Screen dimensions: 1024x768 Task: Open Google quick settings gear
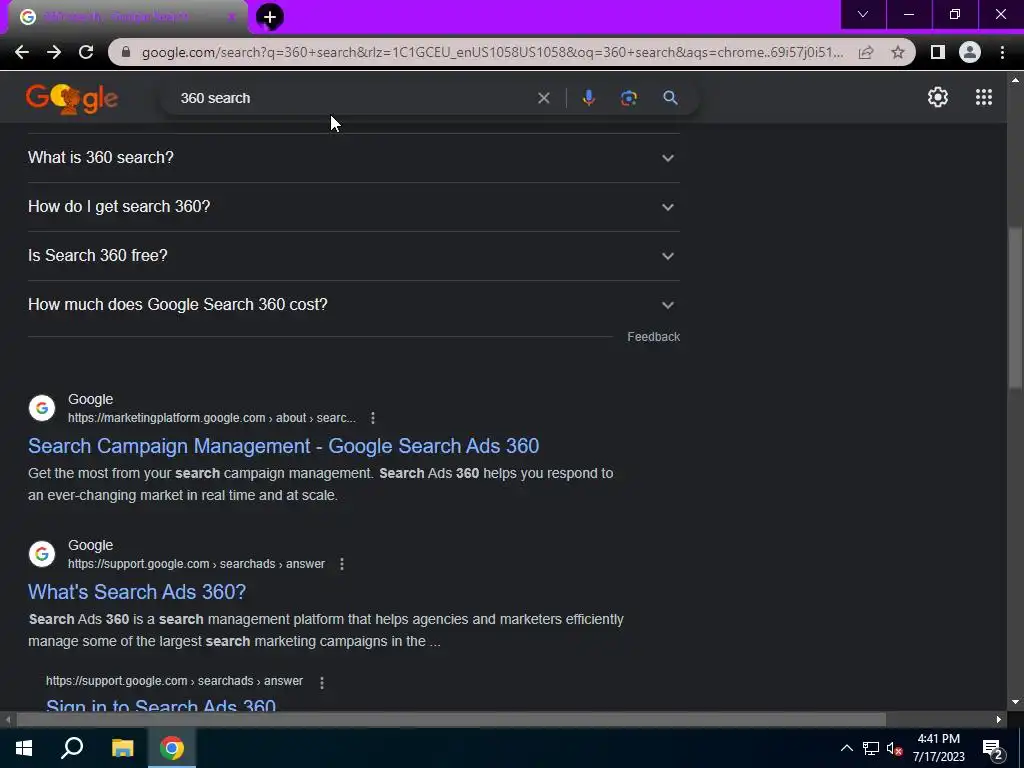pyautogui.click(x=938, y=97)
